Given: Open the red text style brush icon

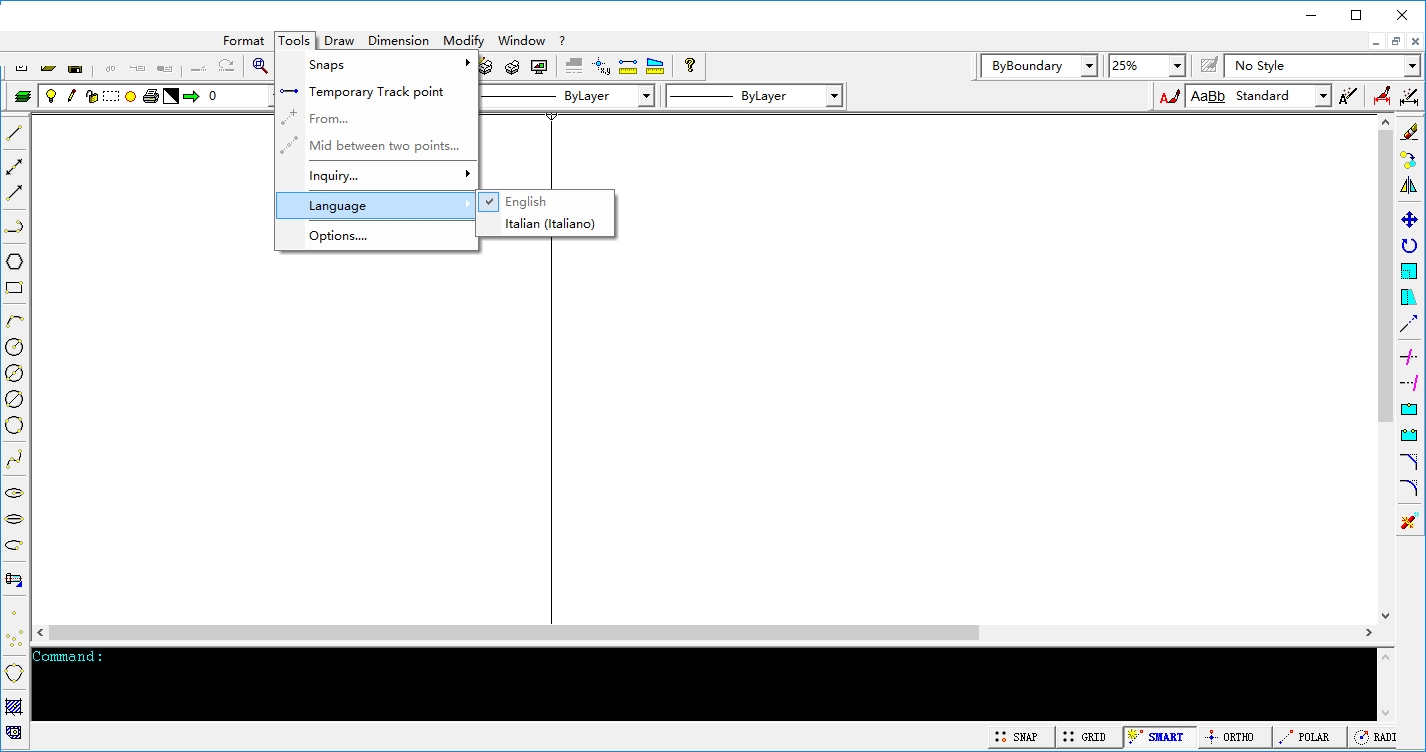Looking at the screenshot, I should coord(1168,96).
